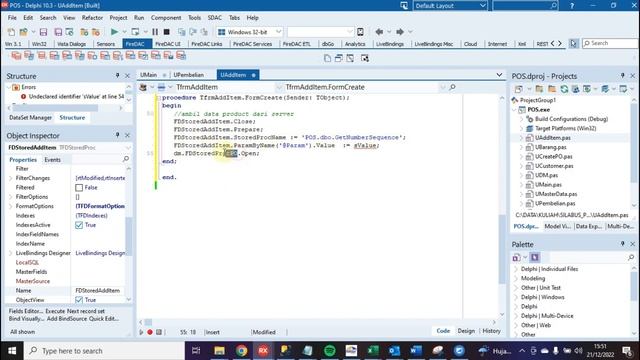
Task: Expand the Build Configurations (Debug) node
Action: [522, 119]
